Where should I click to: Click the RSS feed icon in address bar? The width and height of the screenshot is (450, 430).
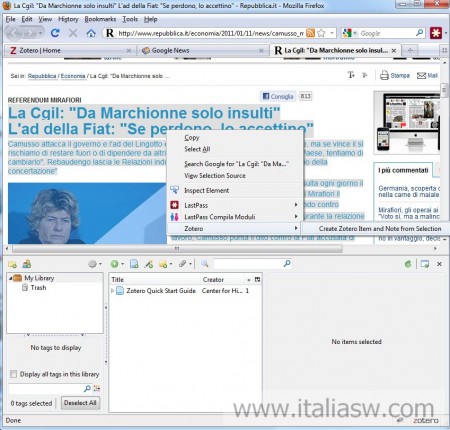point(310,33)
